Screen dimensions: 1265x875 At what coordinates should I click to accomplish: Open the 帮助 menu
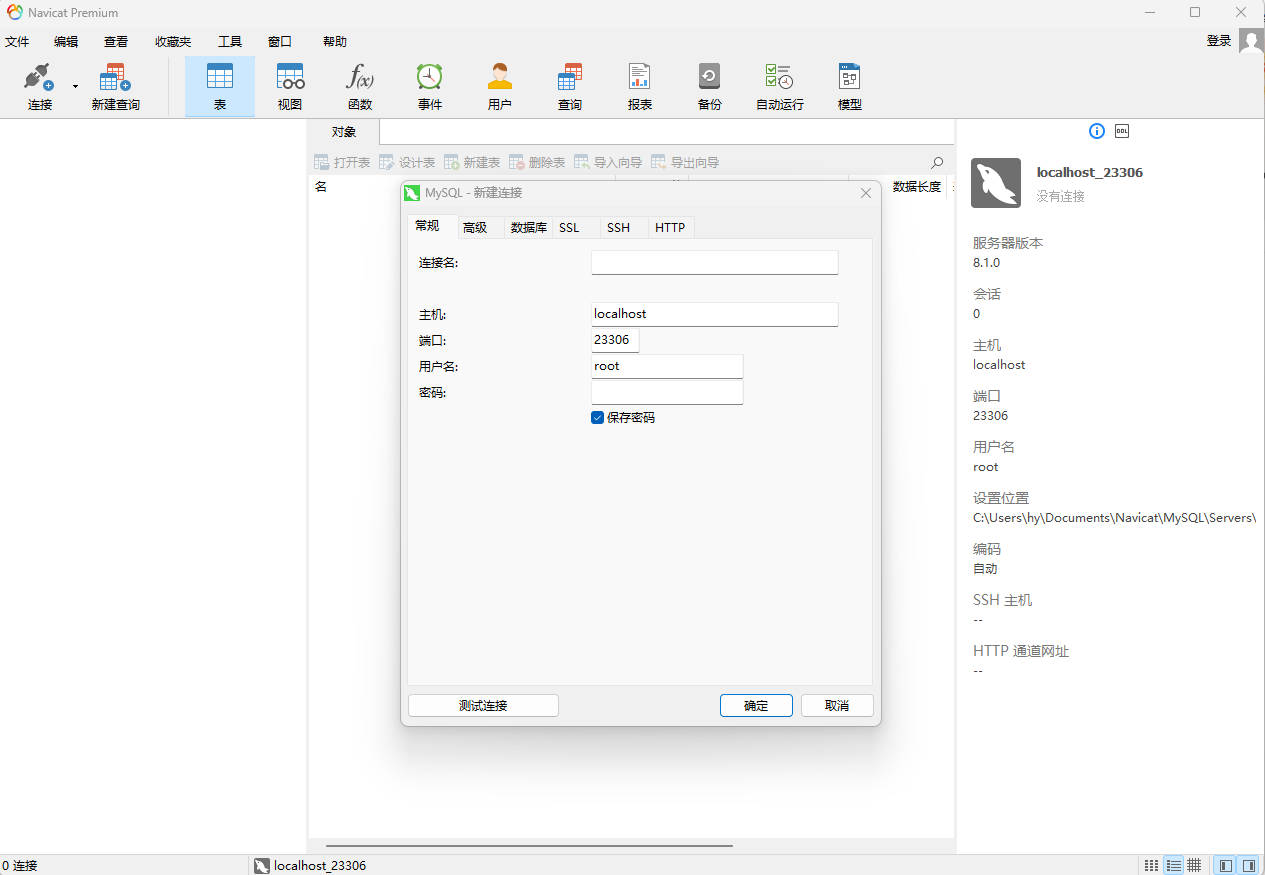335,42
